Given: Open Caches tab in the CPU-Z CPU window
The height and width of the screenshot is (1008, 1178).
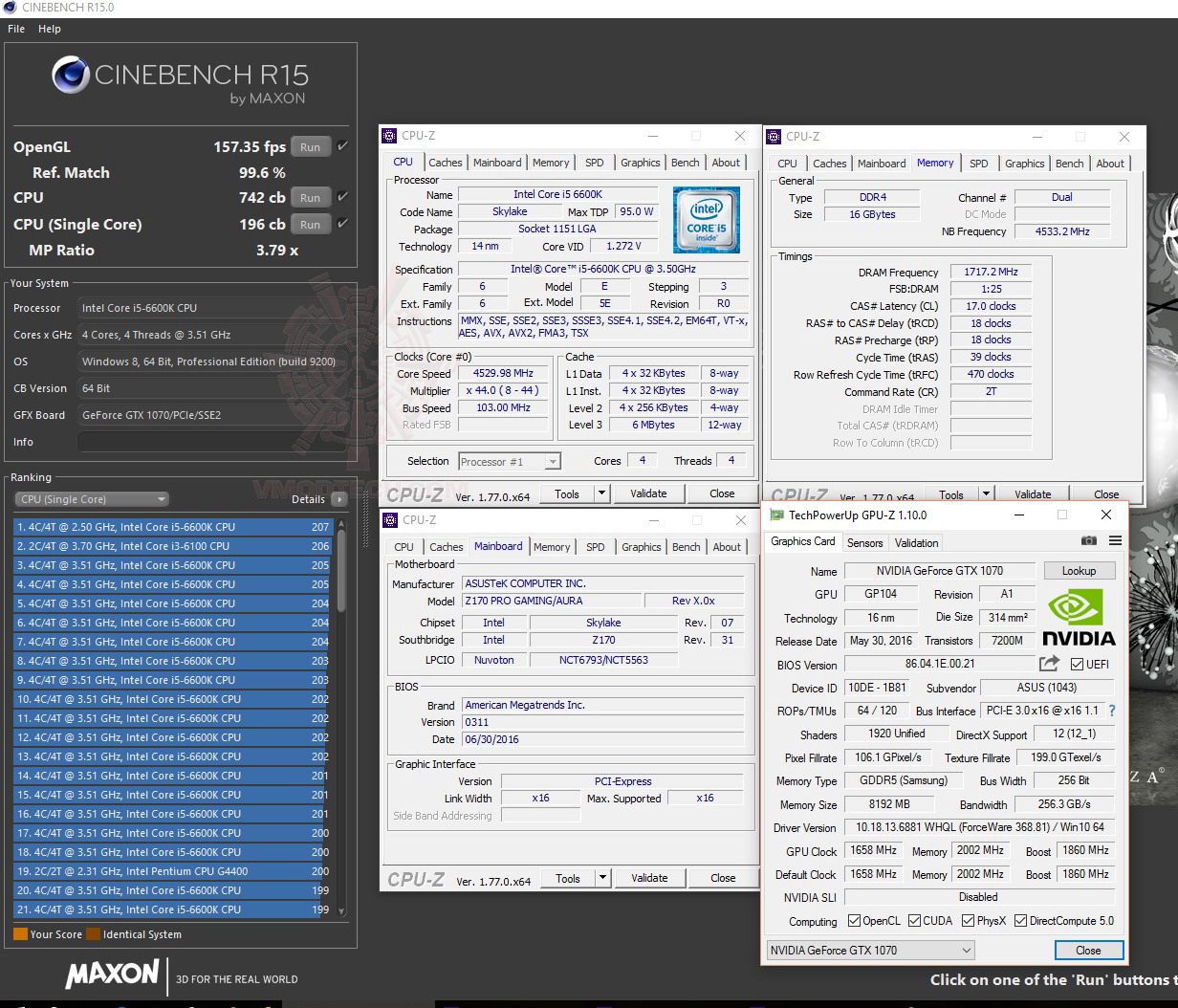Looking at the screenshot, I should click(446, 163).
